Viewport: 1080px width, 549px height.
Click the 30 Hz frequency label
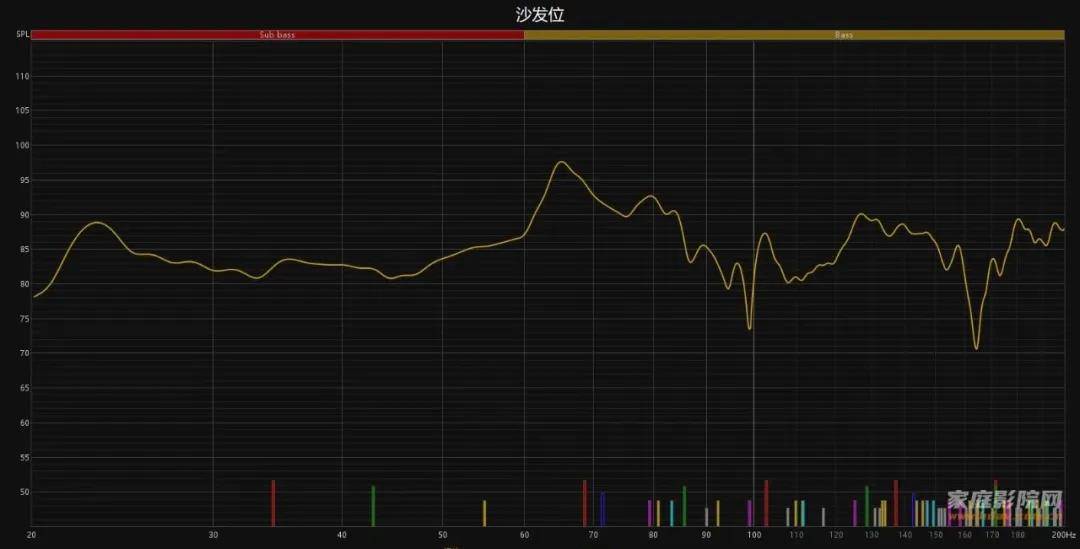click(x=213, y=535)
